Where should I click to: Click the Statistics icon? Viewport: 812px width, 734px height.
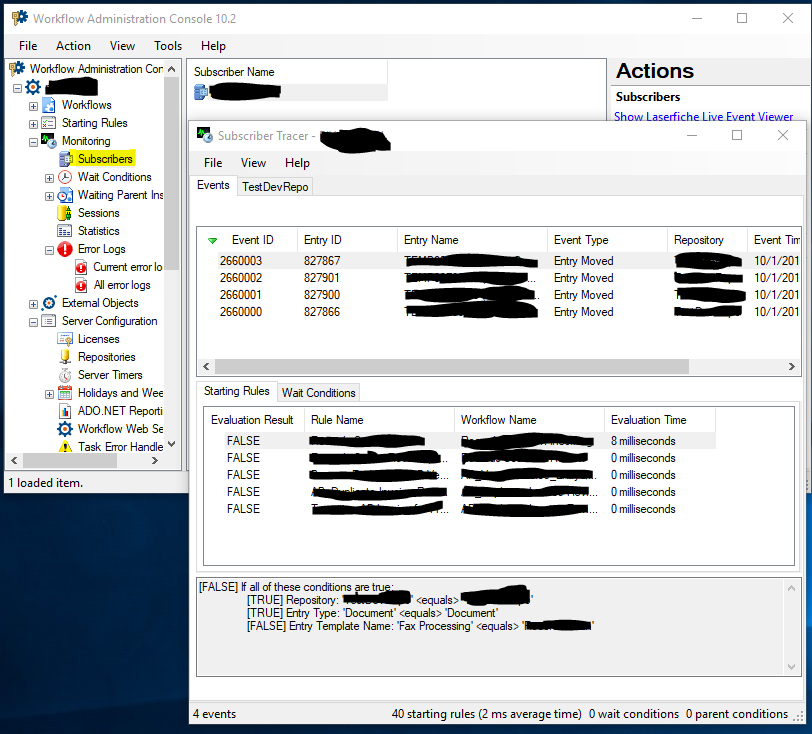(x=65, y=231)
